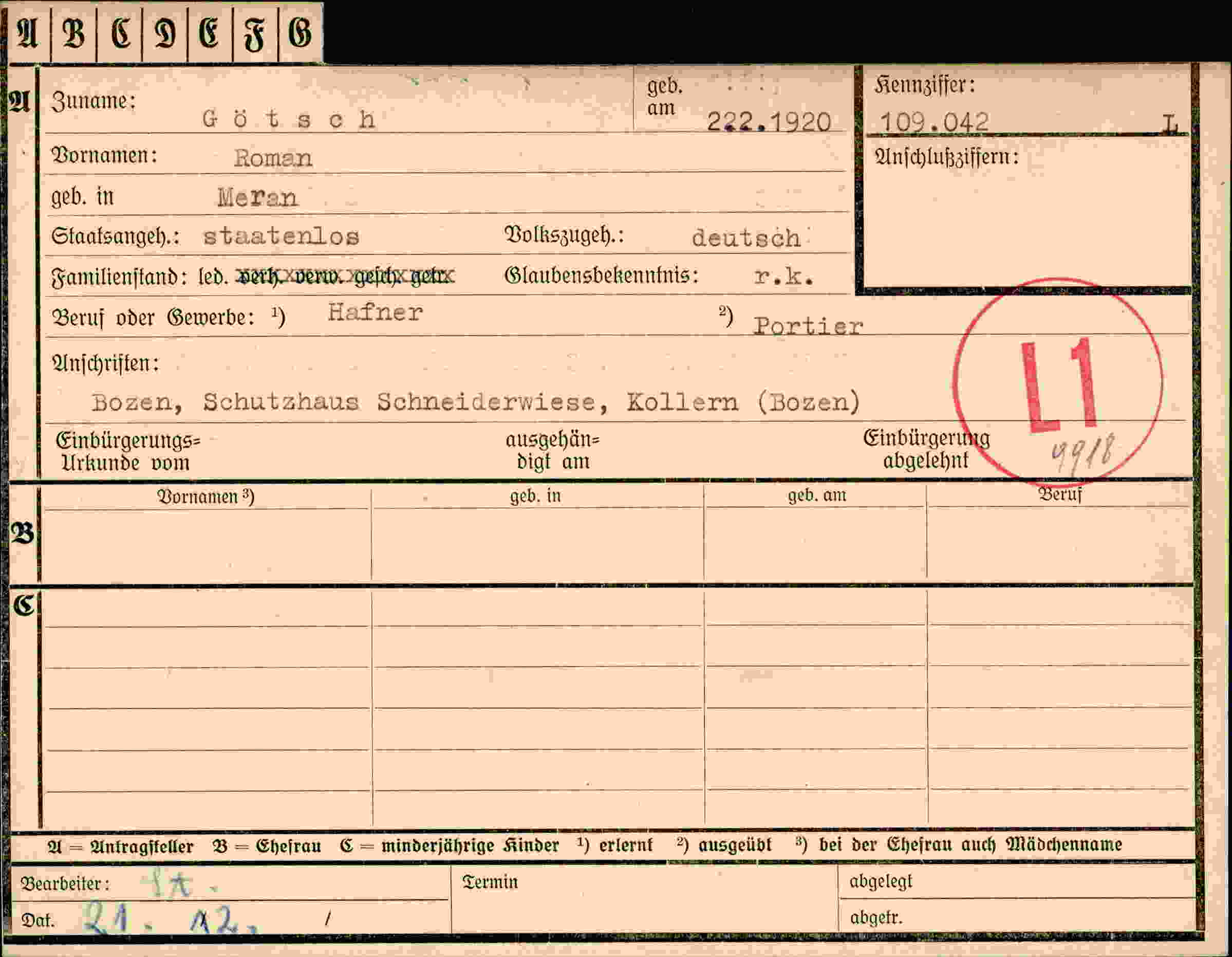Click the "abgelegt" label
Image resolution: width=1232 pixels, height=957 pixels.
tap(881, 881)
